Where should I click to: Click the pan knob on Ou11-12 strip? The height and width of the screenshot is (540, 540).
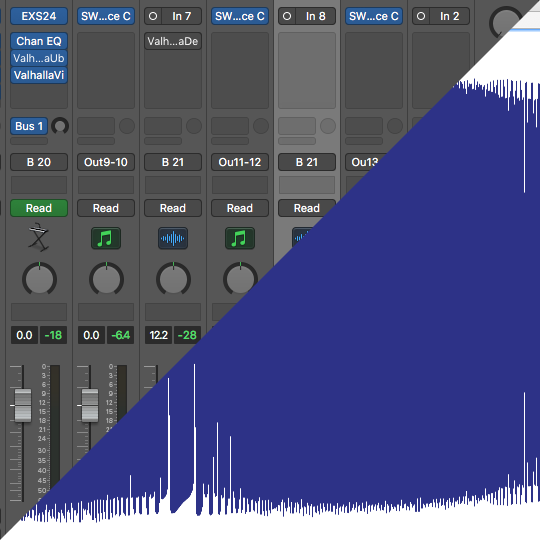click(240, 279)
